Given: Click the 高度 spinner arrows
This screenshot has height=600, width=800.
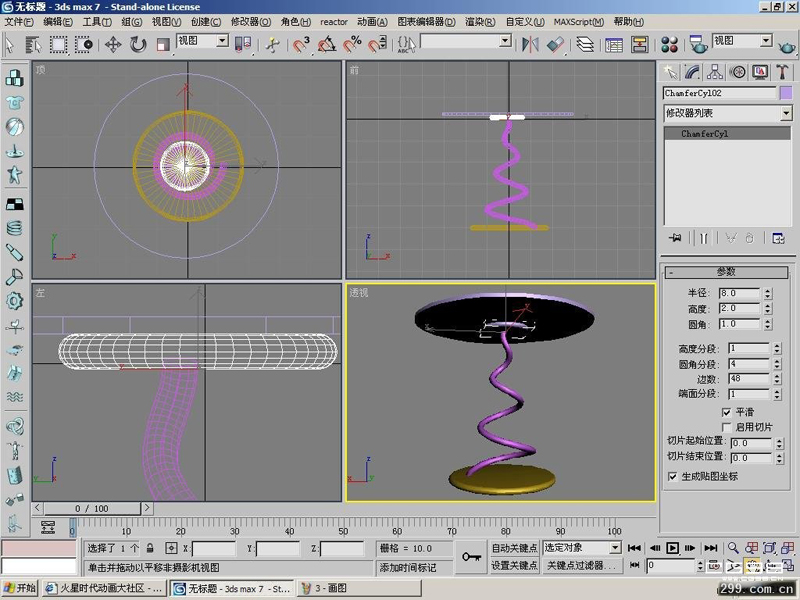Looking at the screenshot, I should pos(768,309).
